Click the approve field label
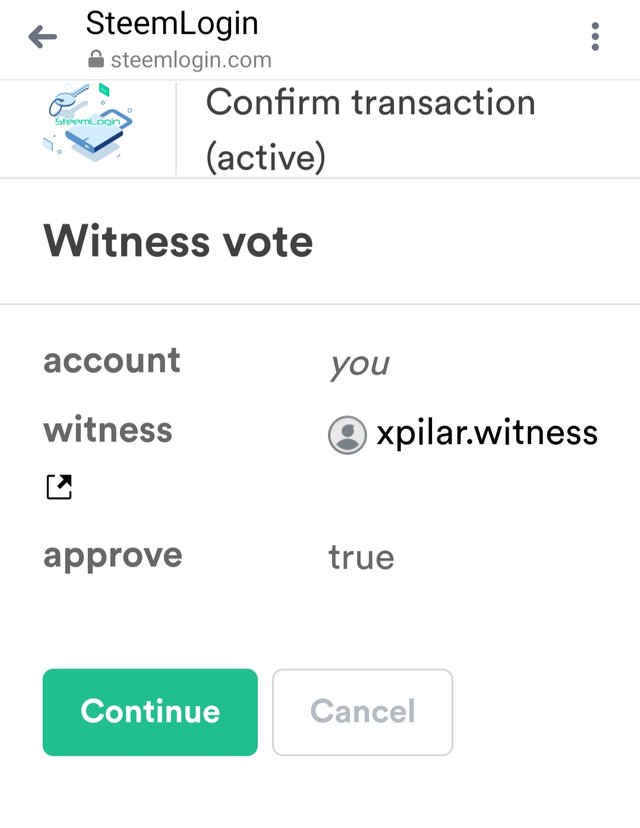Image resolution: width=640 pixels, height=828 pixels. pyautogui.click(x=113, y=555)
